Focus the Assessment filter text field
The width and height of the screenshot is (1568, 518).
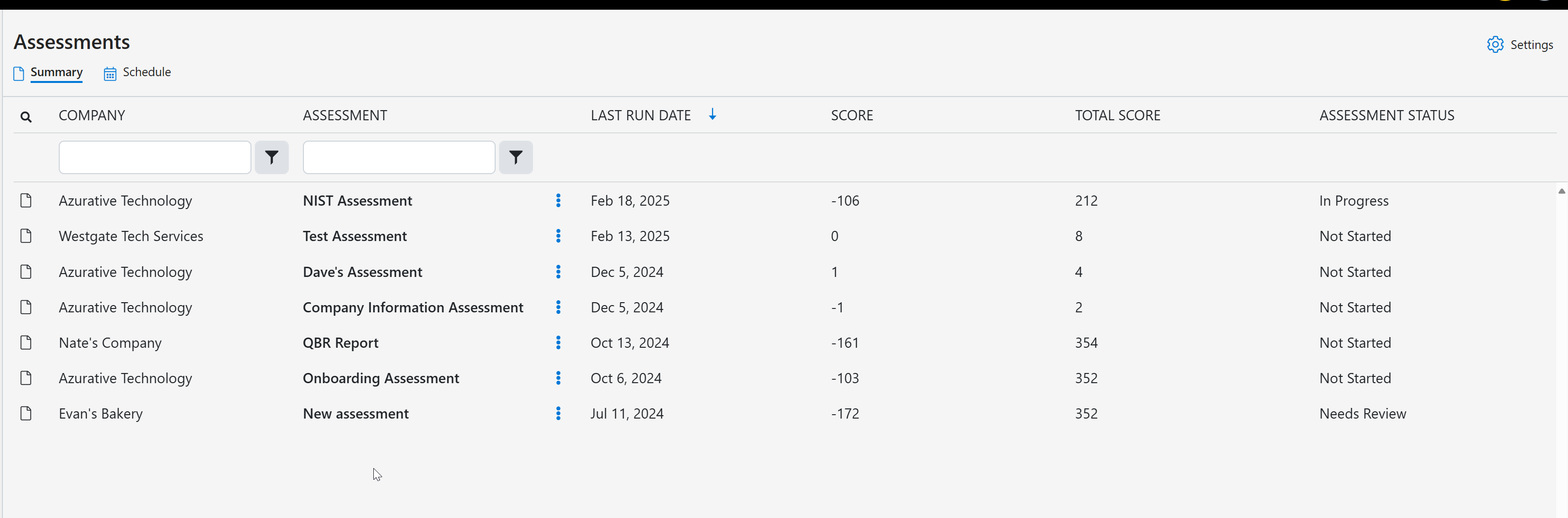coord(399,158)
